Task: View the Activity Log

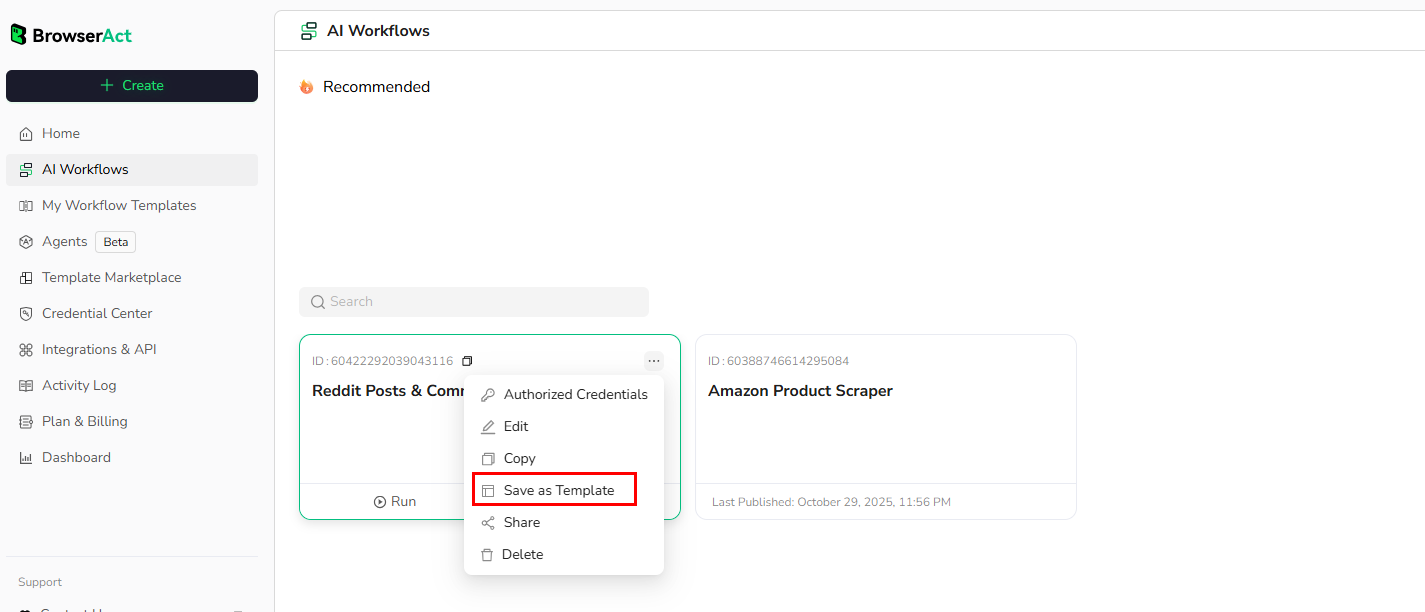Action: pyautogui.click(x=79, y=386)
